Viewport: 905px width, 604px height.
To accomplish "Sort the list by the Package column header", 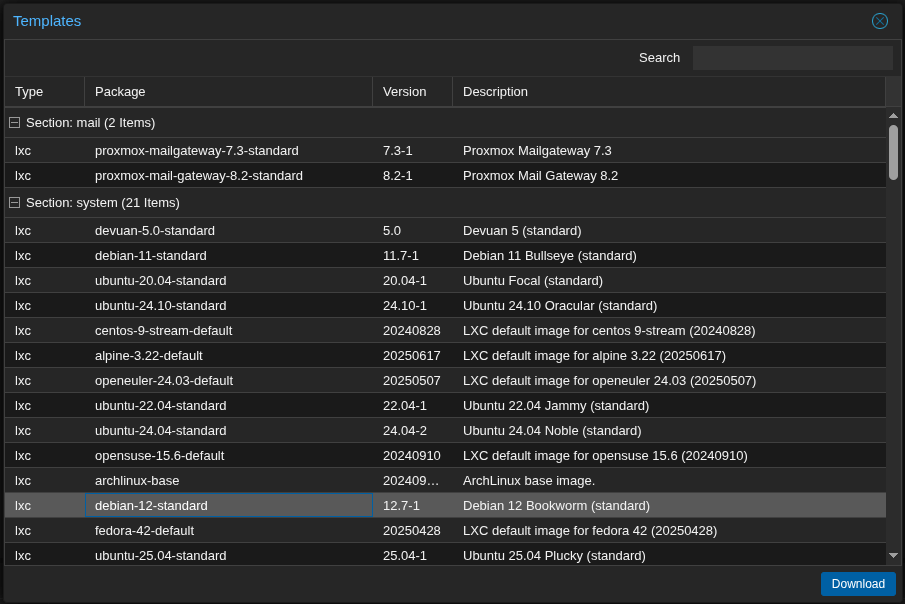I will tap(229, 92).
